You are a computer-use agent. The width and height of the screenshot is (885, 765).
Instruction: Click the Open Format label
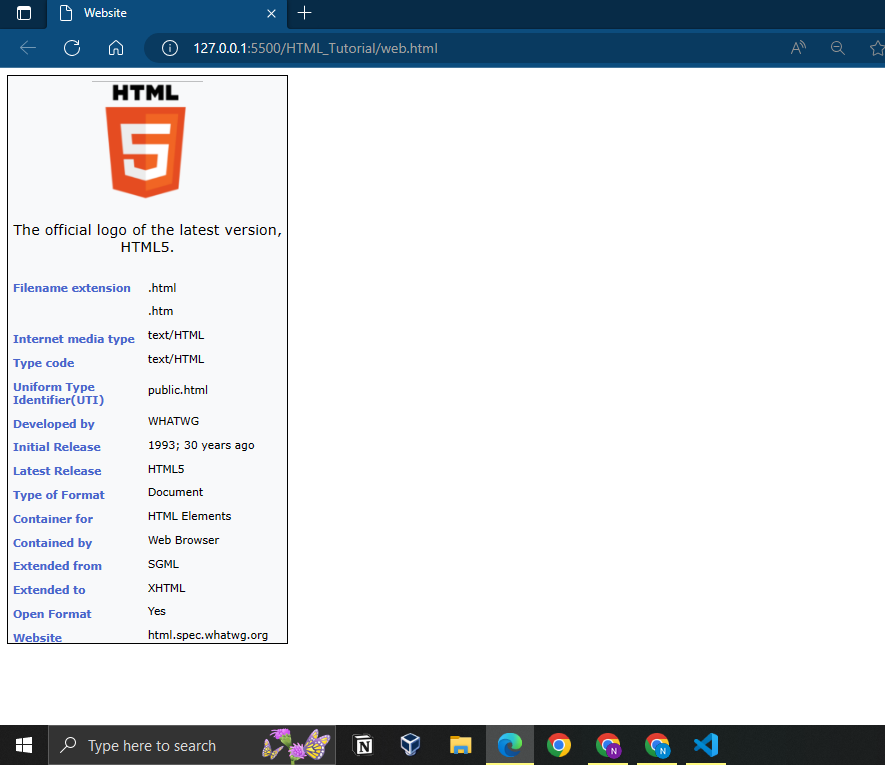(x=52, y=614)
